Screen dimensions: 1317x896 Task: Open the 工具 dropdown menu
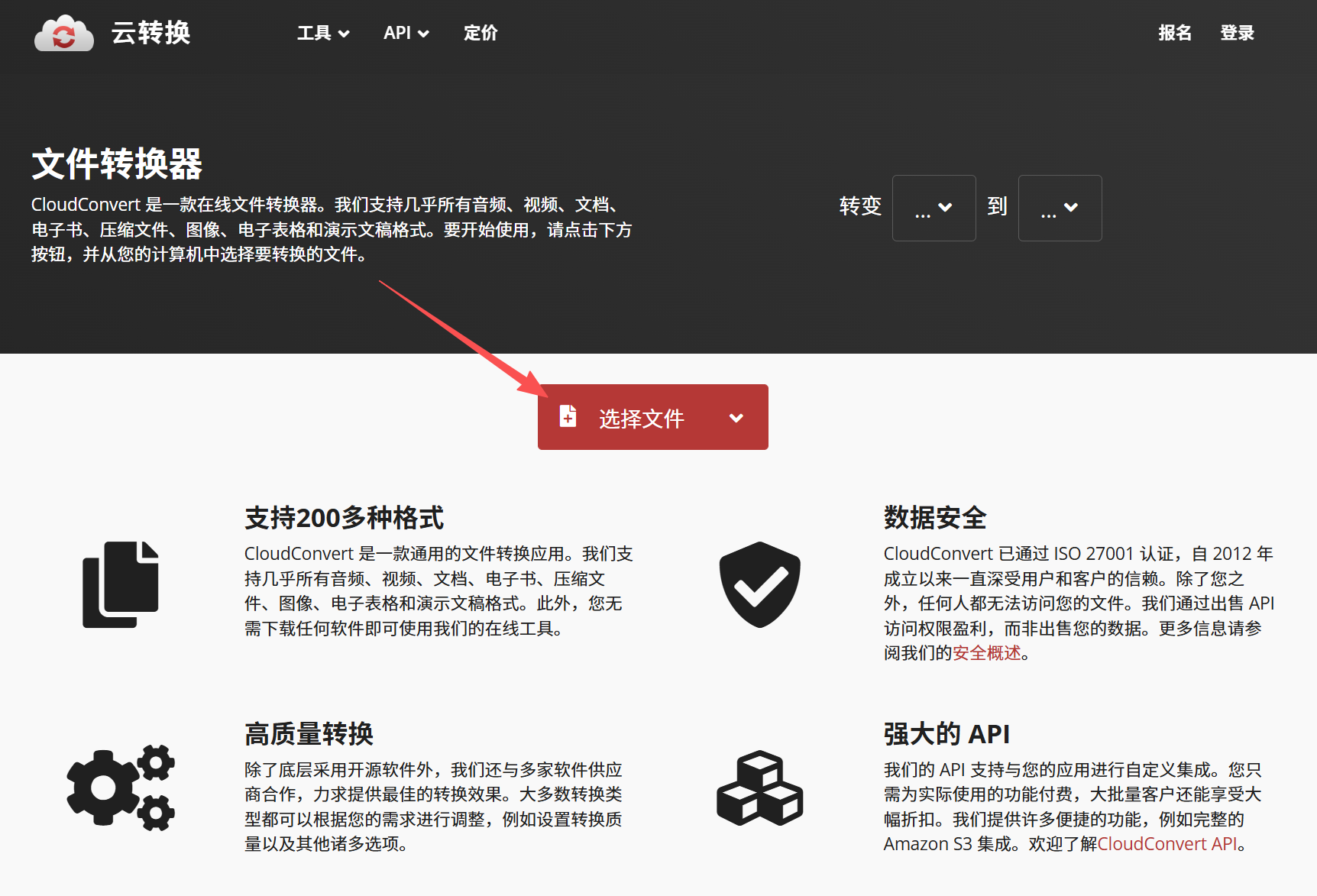pos(322,33)
